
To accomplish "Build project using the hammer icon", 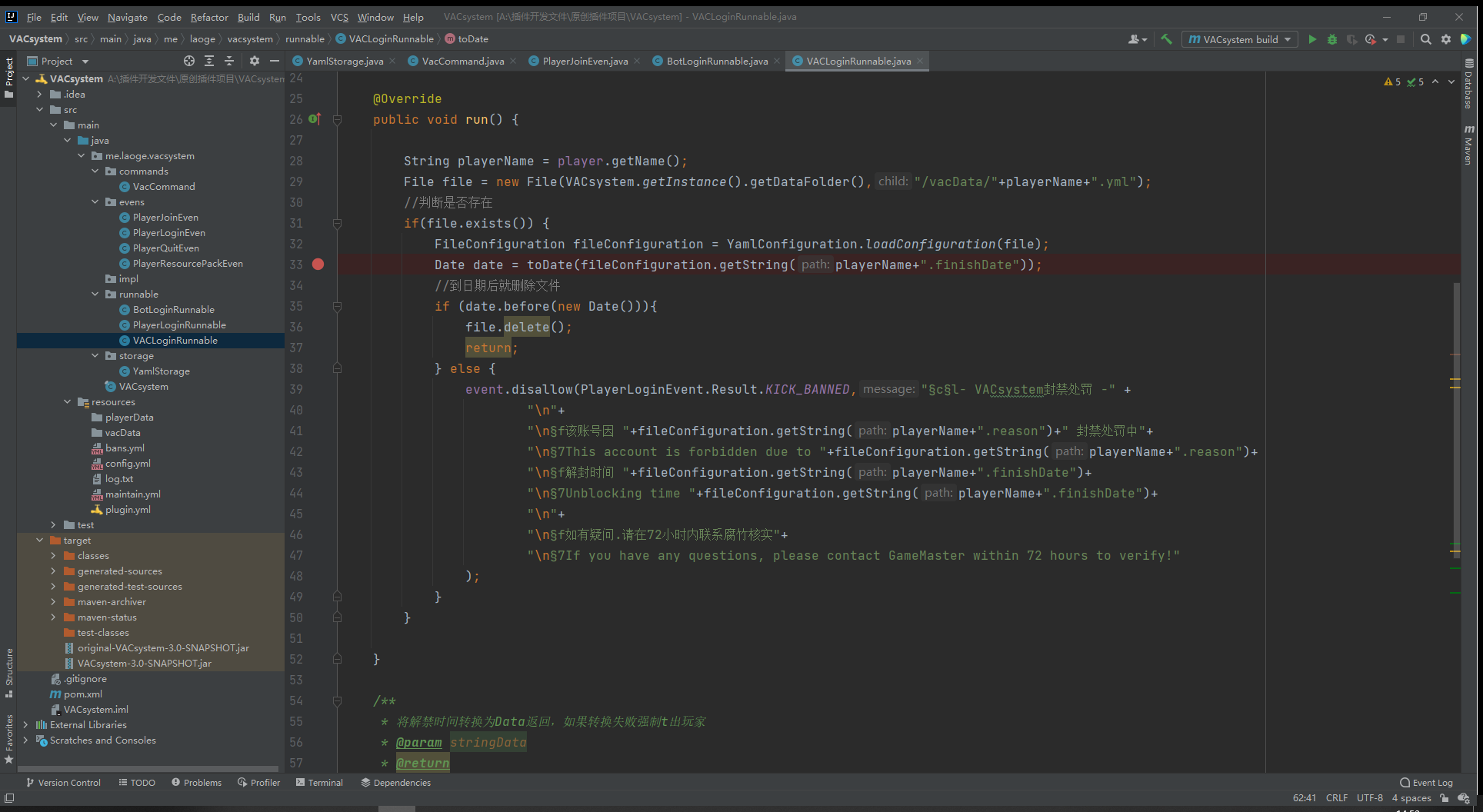I will click(1167, 39).
